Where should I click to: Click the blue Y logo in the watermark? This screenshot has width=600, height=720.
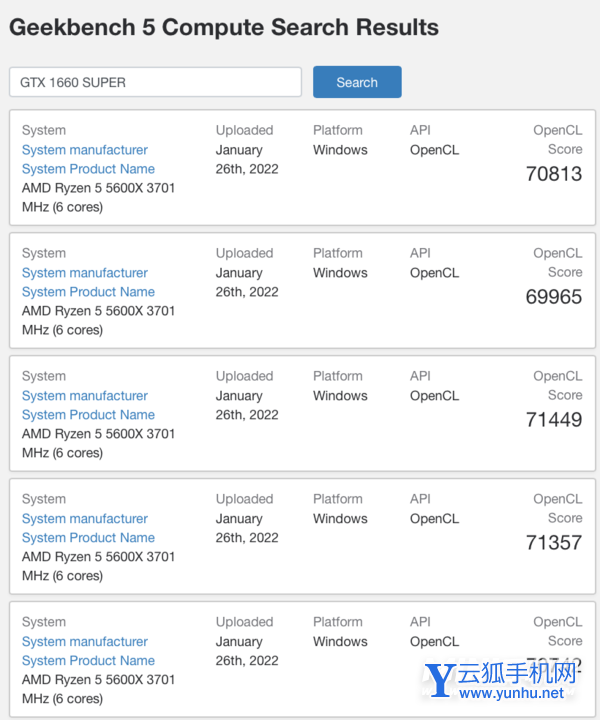point(440,679)
